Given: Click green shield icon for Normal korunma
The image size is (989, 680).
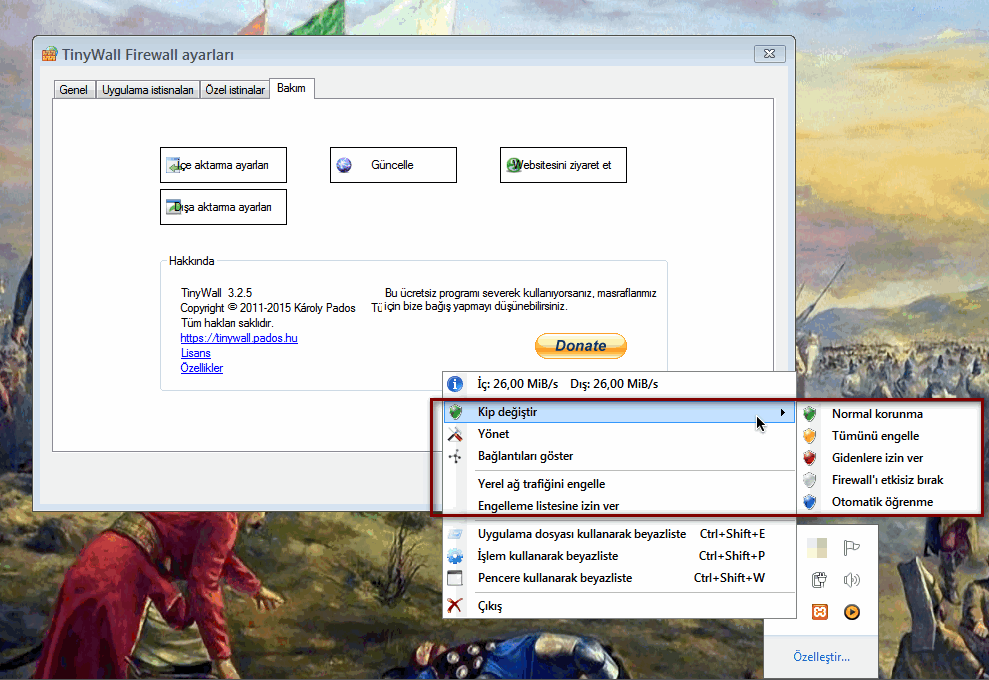Looking at the screenshot, I should coord(810,414).
